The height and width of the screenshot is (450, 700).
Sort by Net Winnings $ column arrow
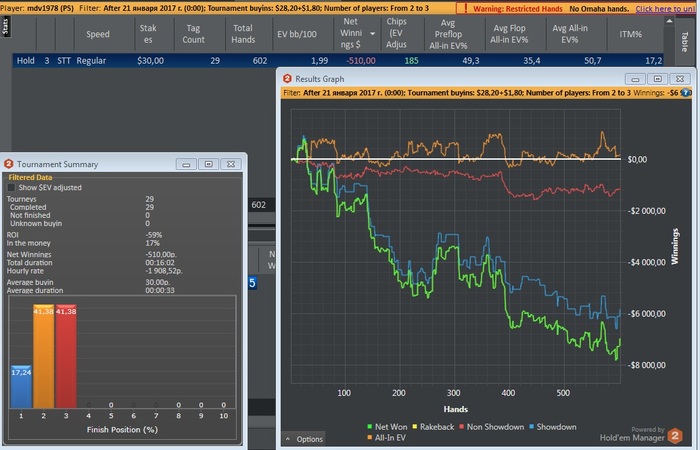tap(372, 33)
